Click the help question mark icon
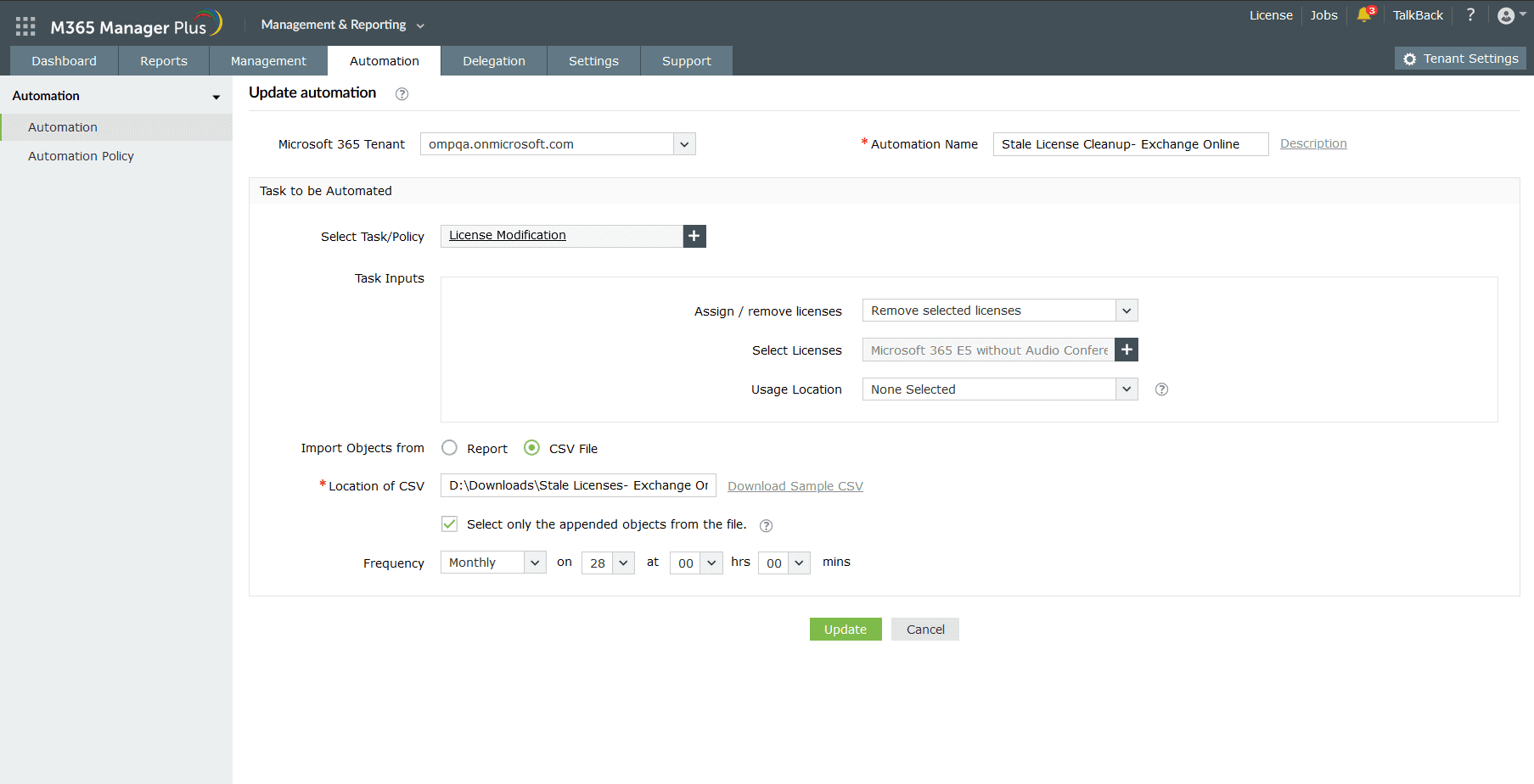The width and height of the screenshot is (1534, 784). [1471, 15]
